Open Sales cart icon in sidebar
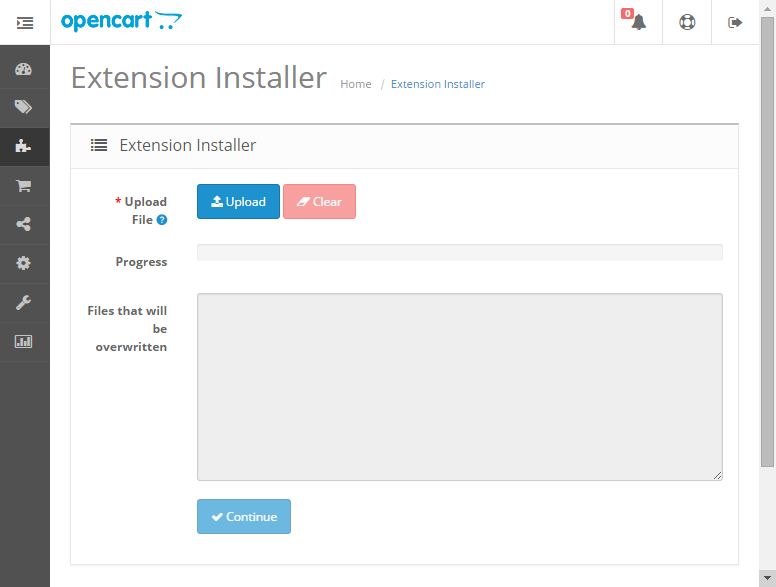The height and width of the screenshot is (587, 776). pyautogui.click(x=23, y=186)
